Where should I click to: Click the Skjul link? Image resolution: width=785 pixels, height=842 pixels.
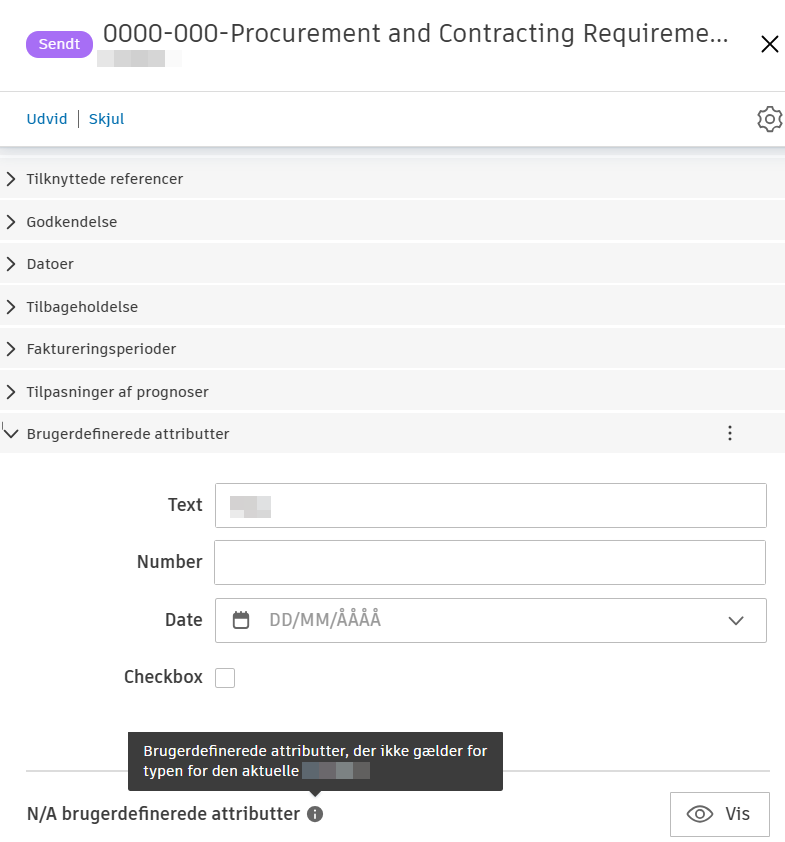[x=106, y=119]
